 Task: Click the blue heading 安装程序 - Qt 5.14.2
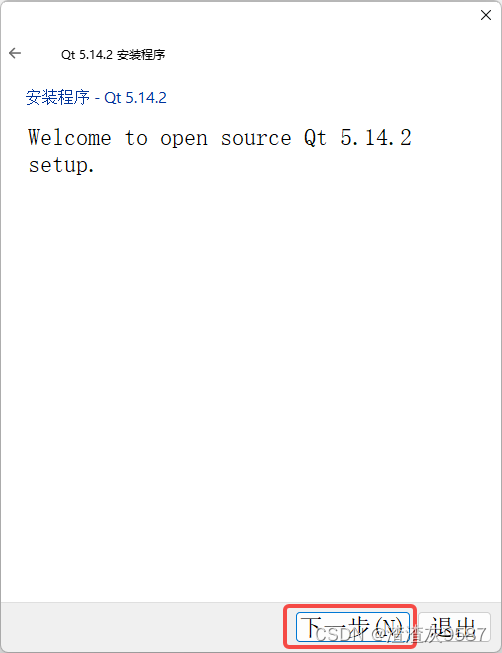point(96,97)
